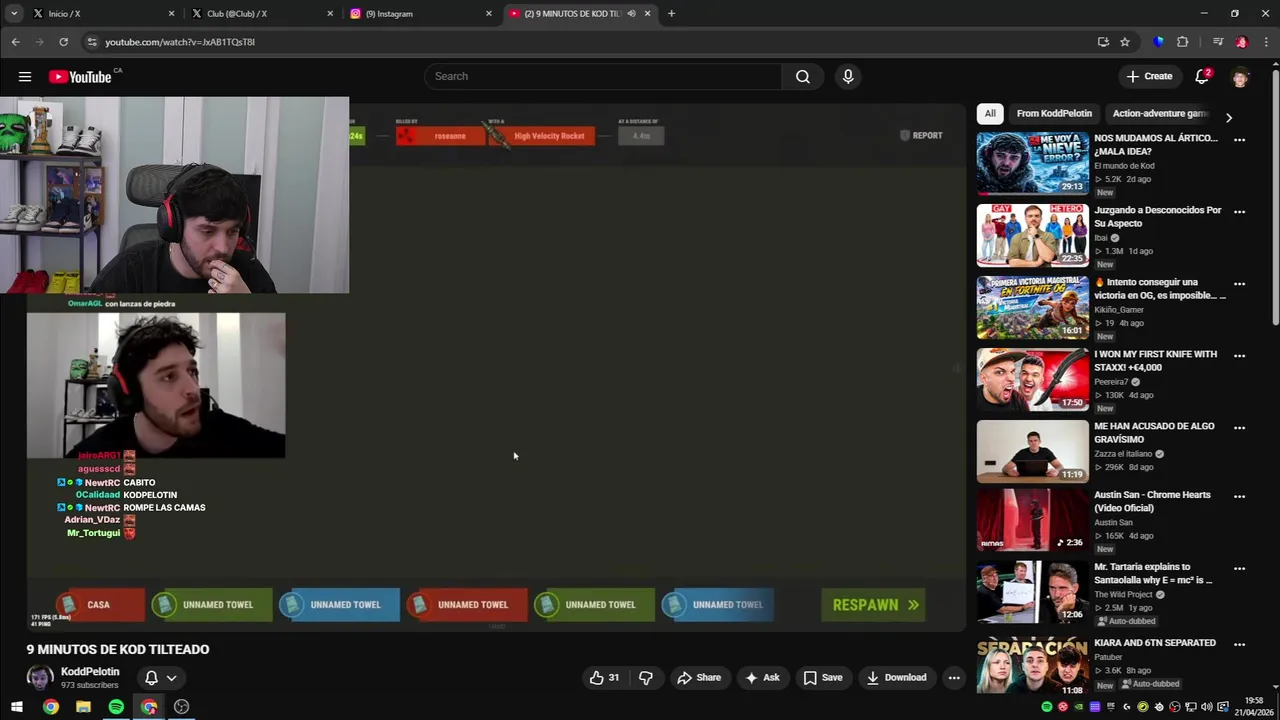This screenshot has height=720, width=1280.
Task: Open NOS MUDAMOS AL ÁRTICO video thumbnail
Action: 1033,163
